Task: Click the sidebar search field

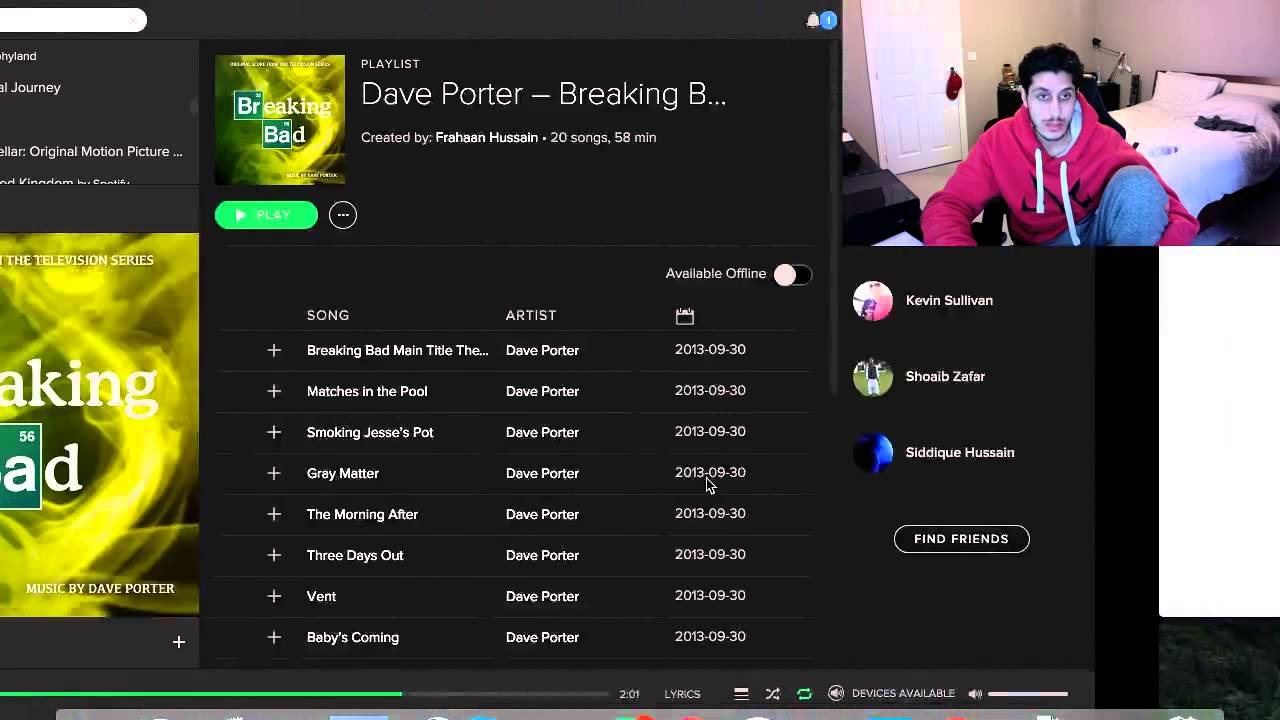Action: click(x=73, y=20)
